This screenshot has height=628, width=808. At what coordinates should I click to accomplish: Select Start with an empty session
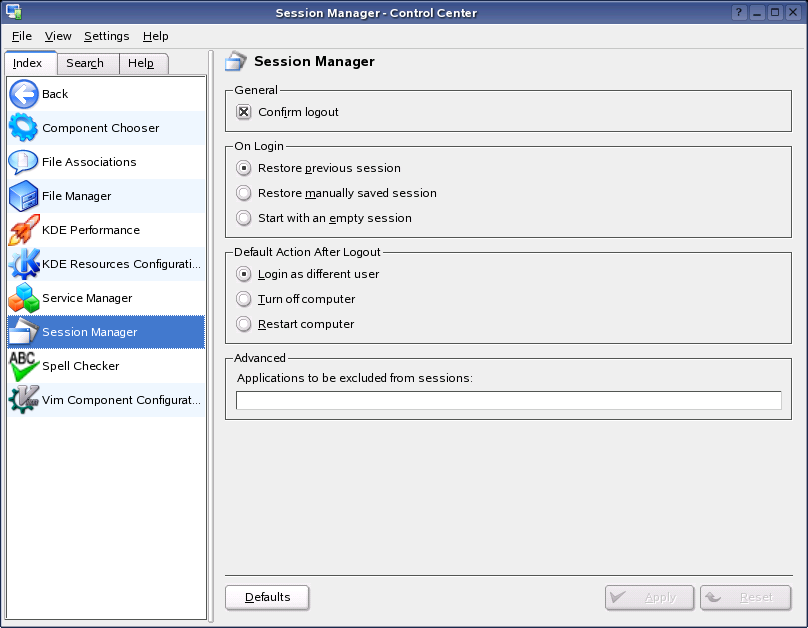pos(244,218)
